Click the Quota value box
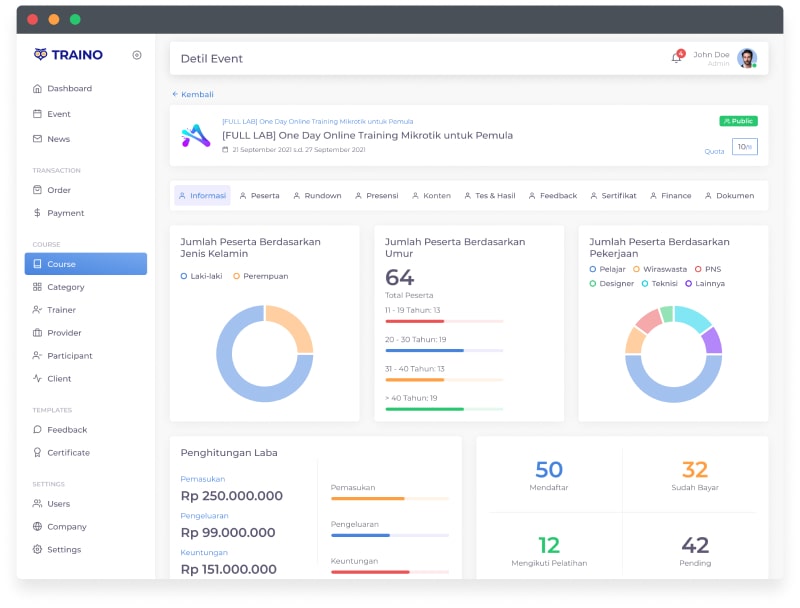Viewport: 800px width, 608px height. [744, 147]
